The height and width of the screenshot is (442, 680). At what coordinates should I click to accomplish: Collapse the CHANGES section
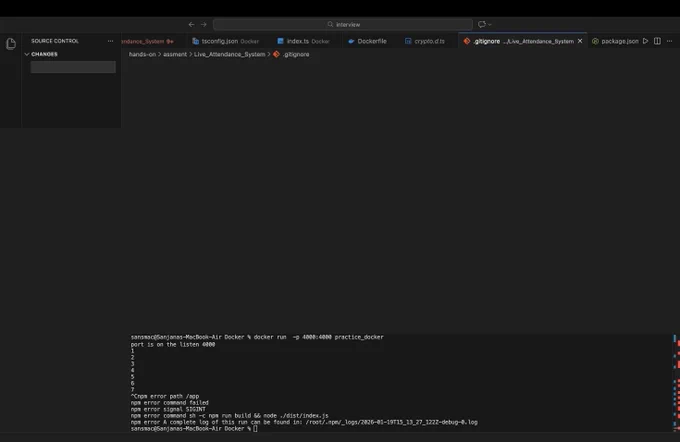[x=27, y=54]
